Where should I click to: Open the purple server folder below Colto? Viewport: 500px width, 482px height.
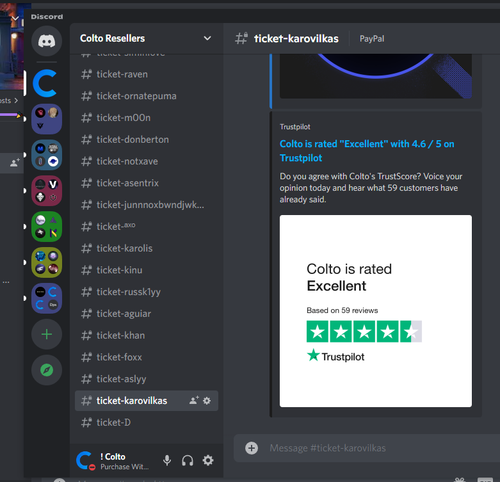click(47, 119)
